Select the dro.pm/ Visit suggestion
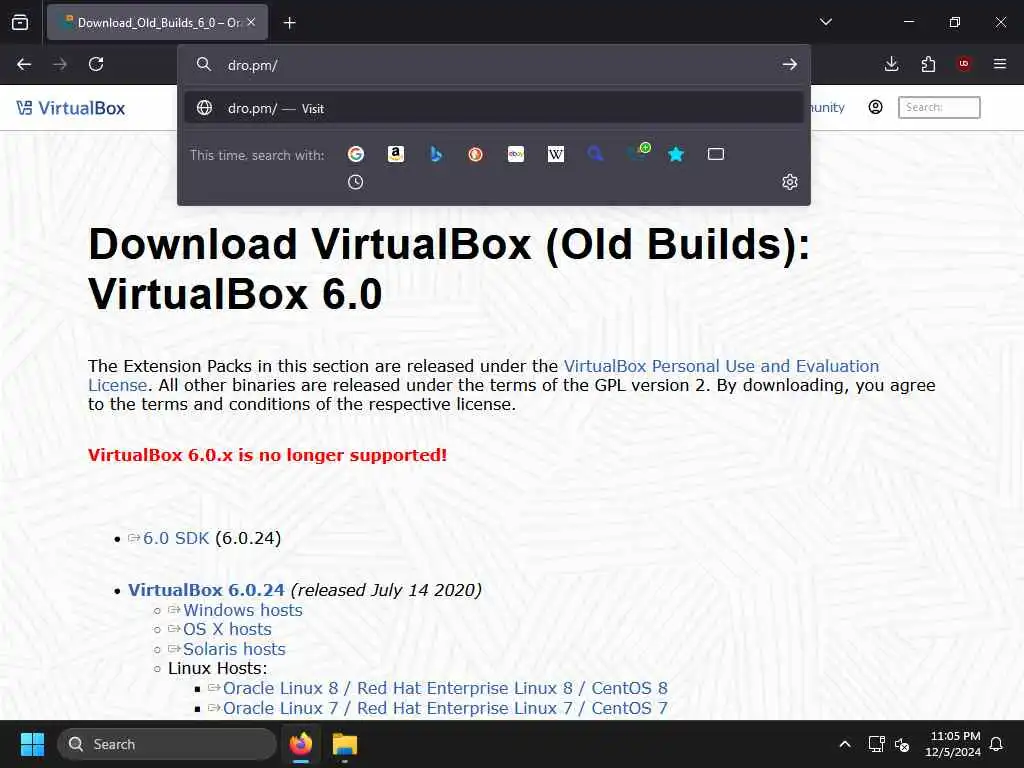The height and width of the screenshot is (768, 1024). 494,108
